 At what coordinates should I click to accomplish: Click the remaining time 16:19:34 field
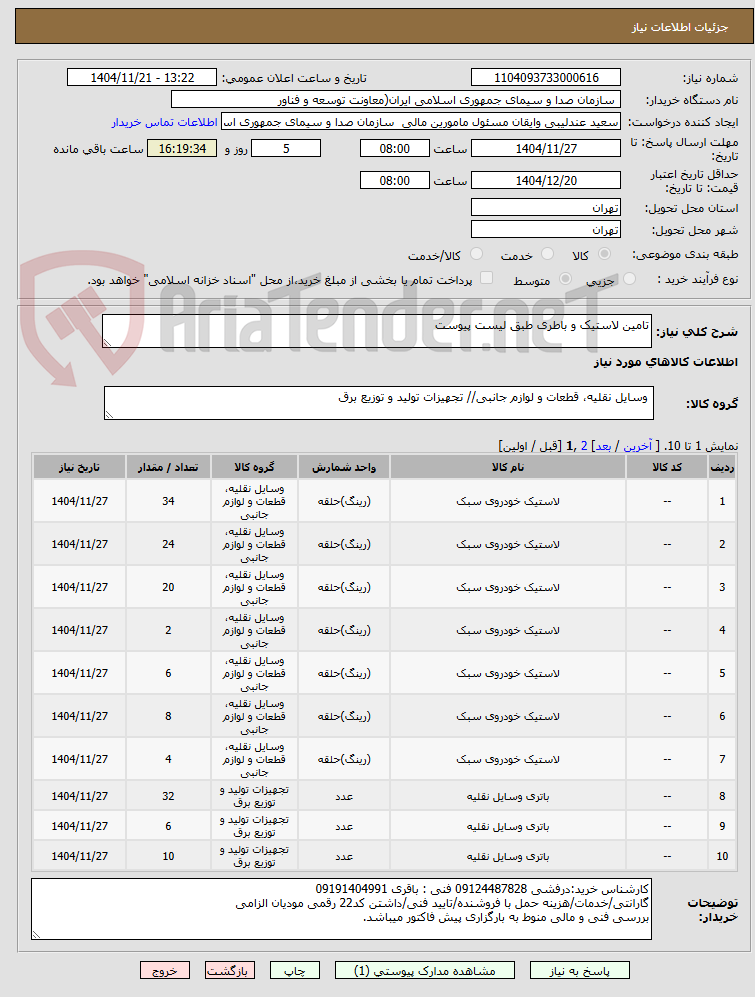click(182, 149)
